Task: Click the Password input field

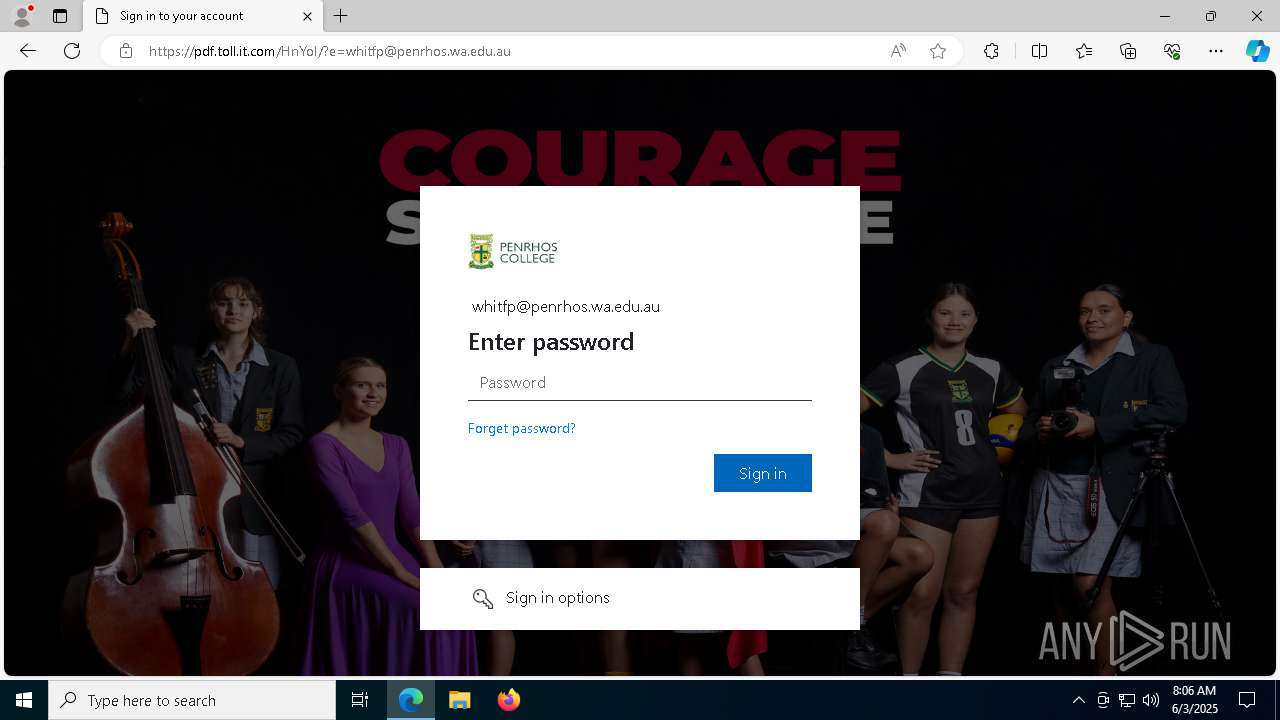Action: (x=640, y=383)
